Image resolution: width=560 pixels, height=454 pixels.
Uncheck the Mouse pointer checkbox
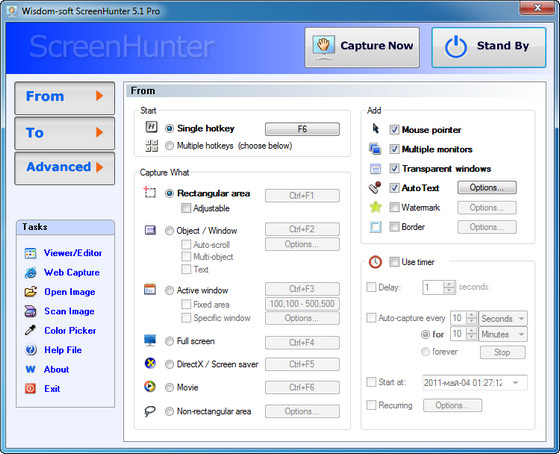tap(394, 130)
